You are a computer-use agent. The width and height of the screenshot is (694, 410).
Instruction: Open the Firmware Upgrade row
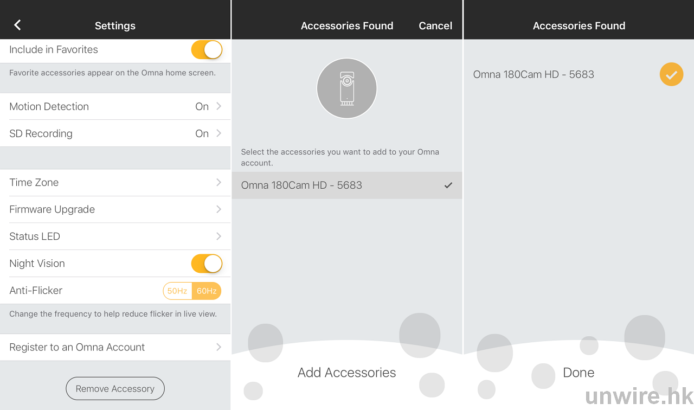tap(115, 209)
